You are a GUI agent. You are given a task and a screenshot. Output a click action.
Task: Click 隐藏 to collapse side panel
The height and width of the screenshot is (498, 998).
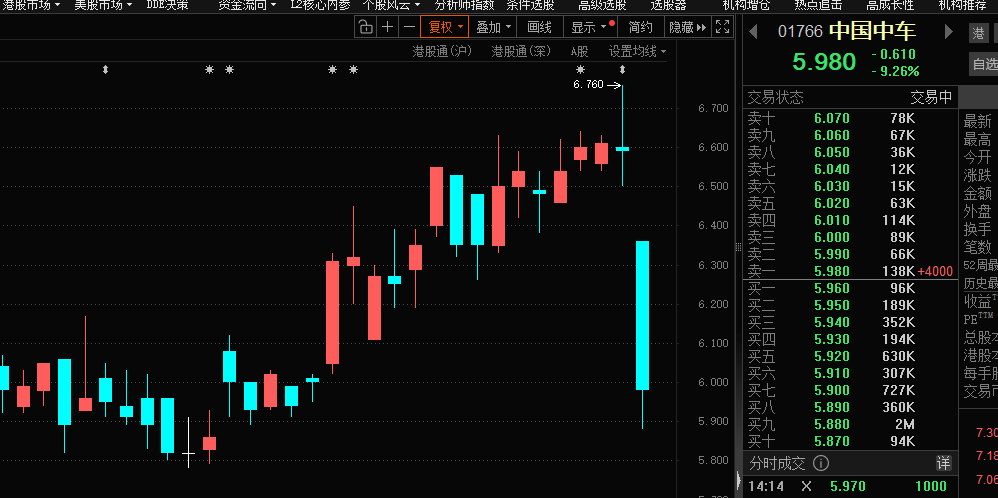[x=686, y=27]
